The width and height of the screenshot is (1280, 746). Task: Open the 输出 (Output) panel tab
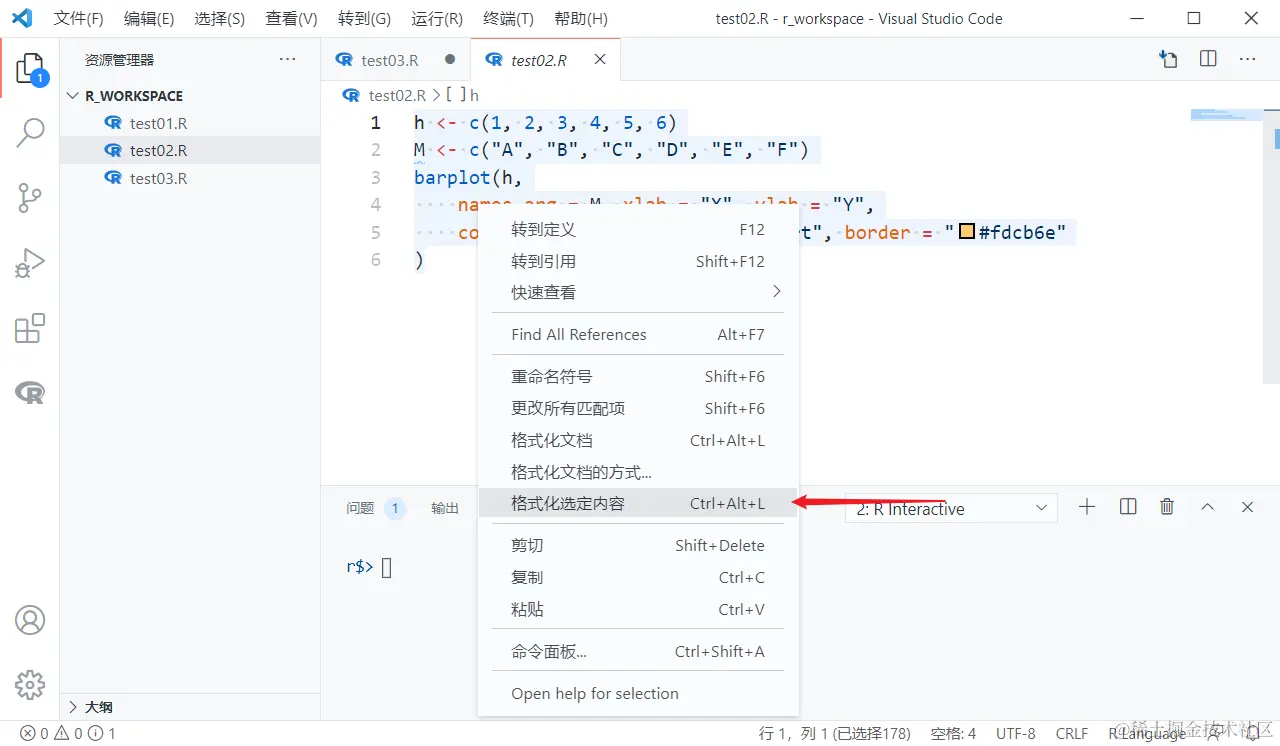(445, 508)
